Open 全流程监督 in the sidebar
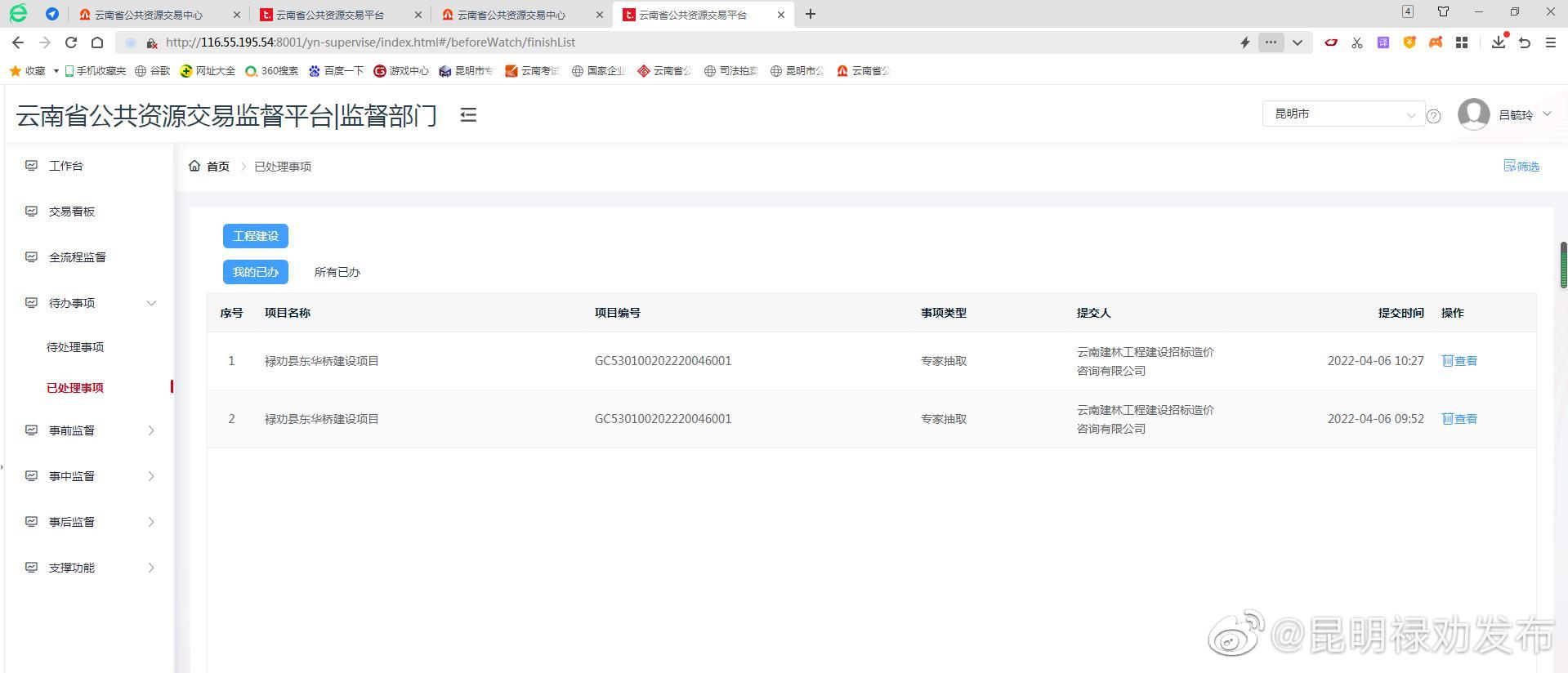1568x673 pixels. click(78, 257)
